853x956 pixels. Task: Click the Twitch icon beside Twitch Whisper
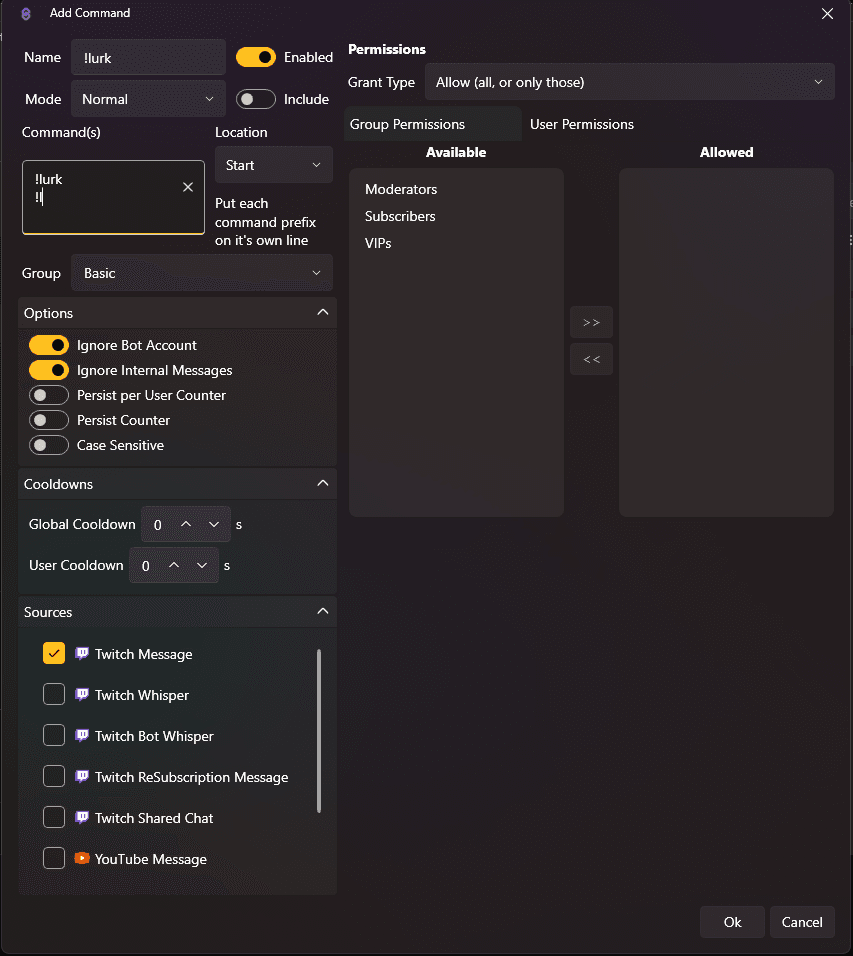[x=84, y=694]
